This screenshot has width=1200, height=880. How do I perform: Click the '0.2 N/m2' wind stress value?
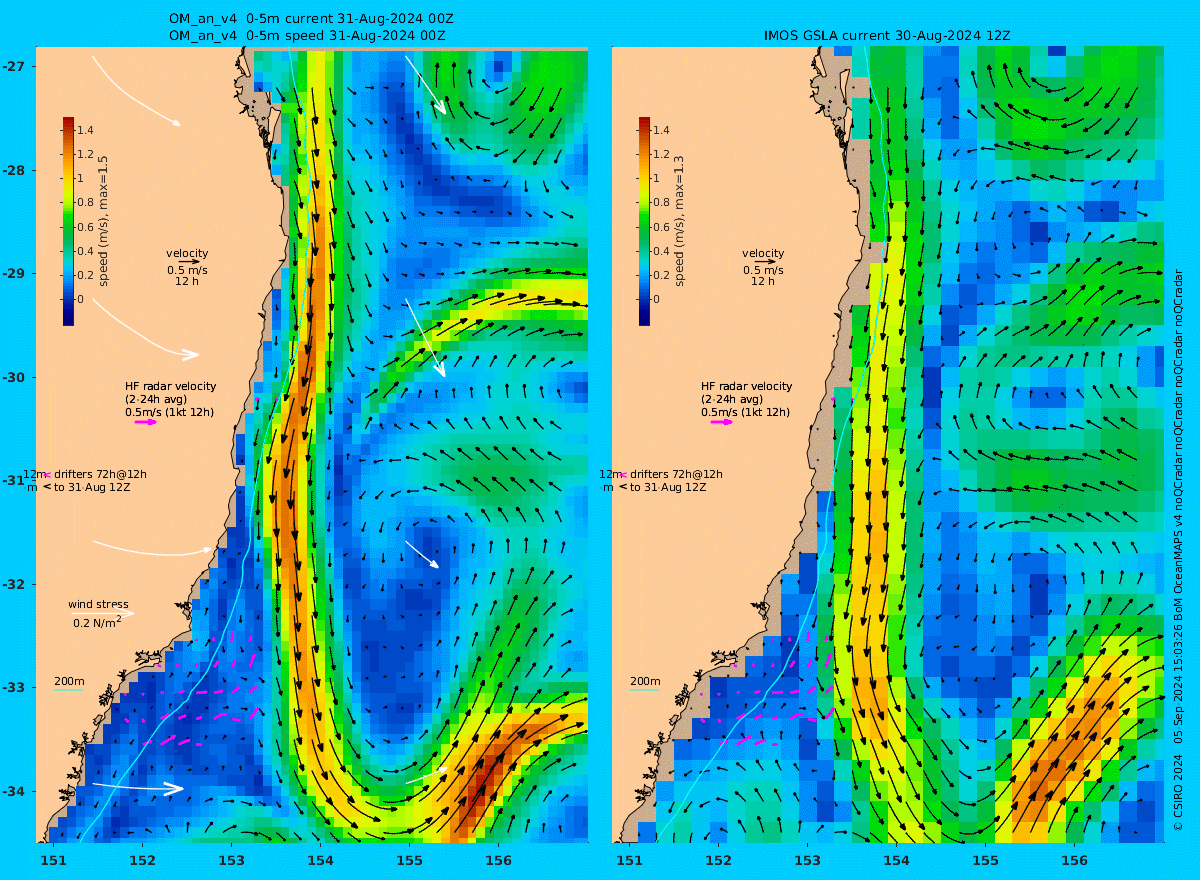tap(97, 622)
